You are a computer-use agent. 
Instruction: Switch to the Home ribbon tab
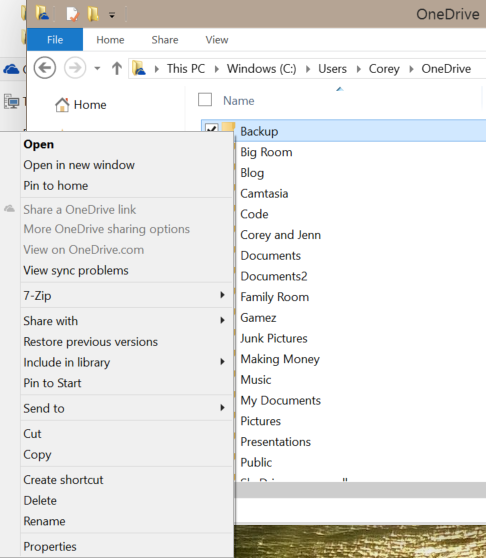pyautogui.click(x=110, y=40)
